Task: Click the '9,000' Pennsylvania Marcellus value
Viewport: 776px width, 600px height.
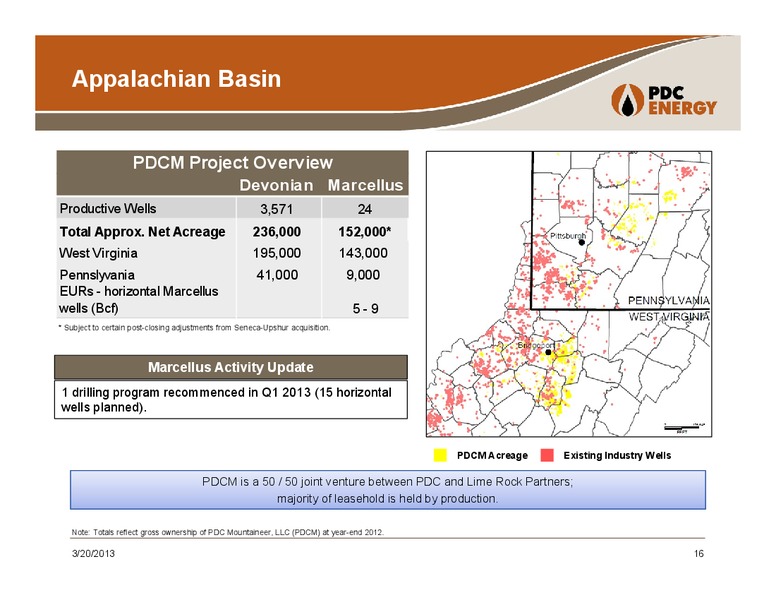Action: (363, 275)
